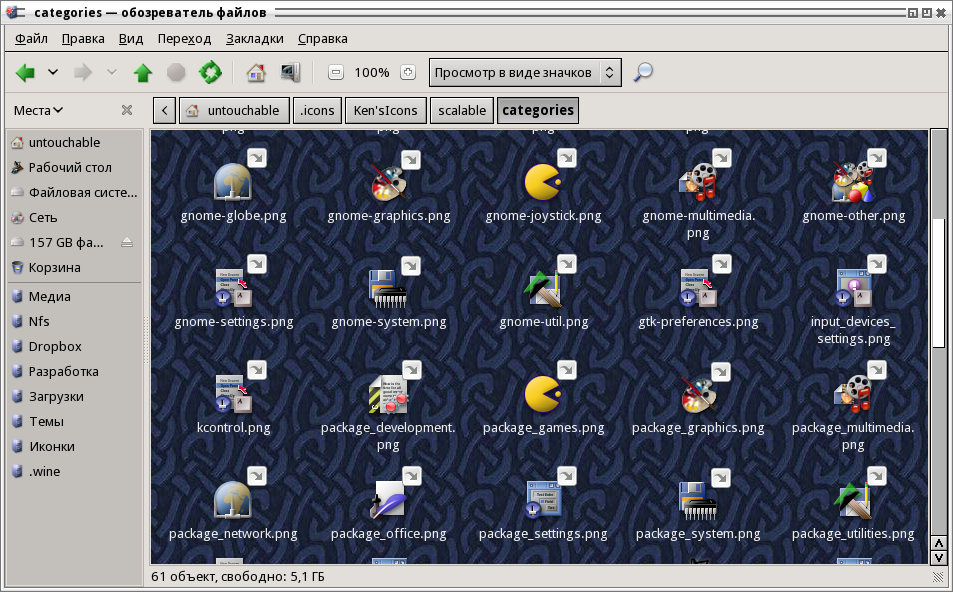The height and width of the screenshot is (592, 953).
Task: Select the input_devices_settings.png file icon
Action: click(853, 287)
